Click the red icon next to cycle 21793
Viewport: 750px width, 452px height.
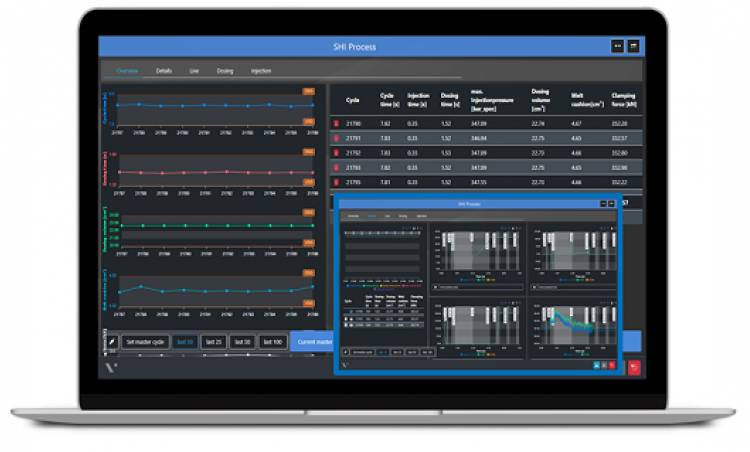click(335, 168)
